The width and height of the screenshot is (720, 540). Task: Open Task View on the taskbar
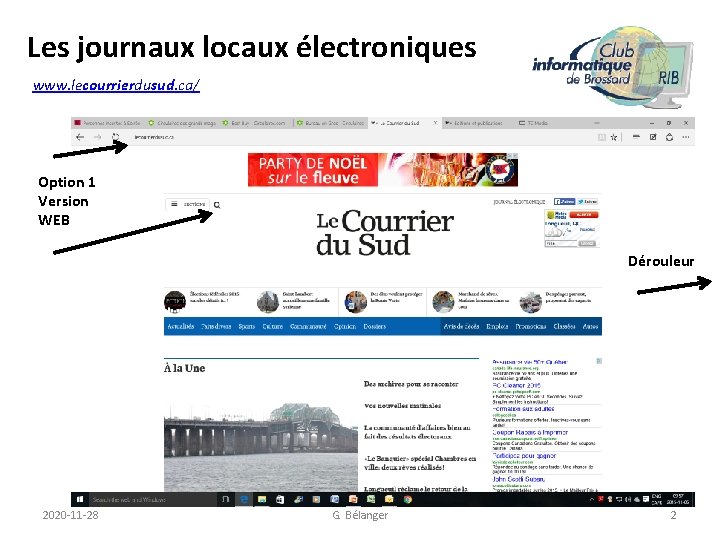pyautogui.click(x=225, y=499)
